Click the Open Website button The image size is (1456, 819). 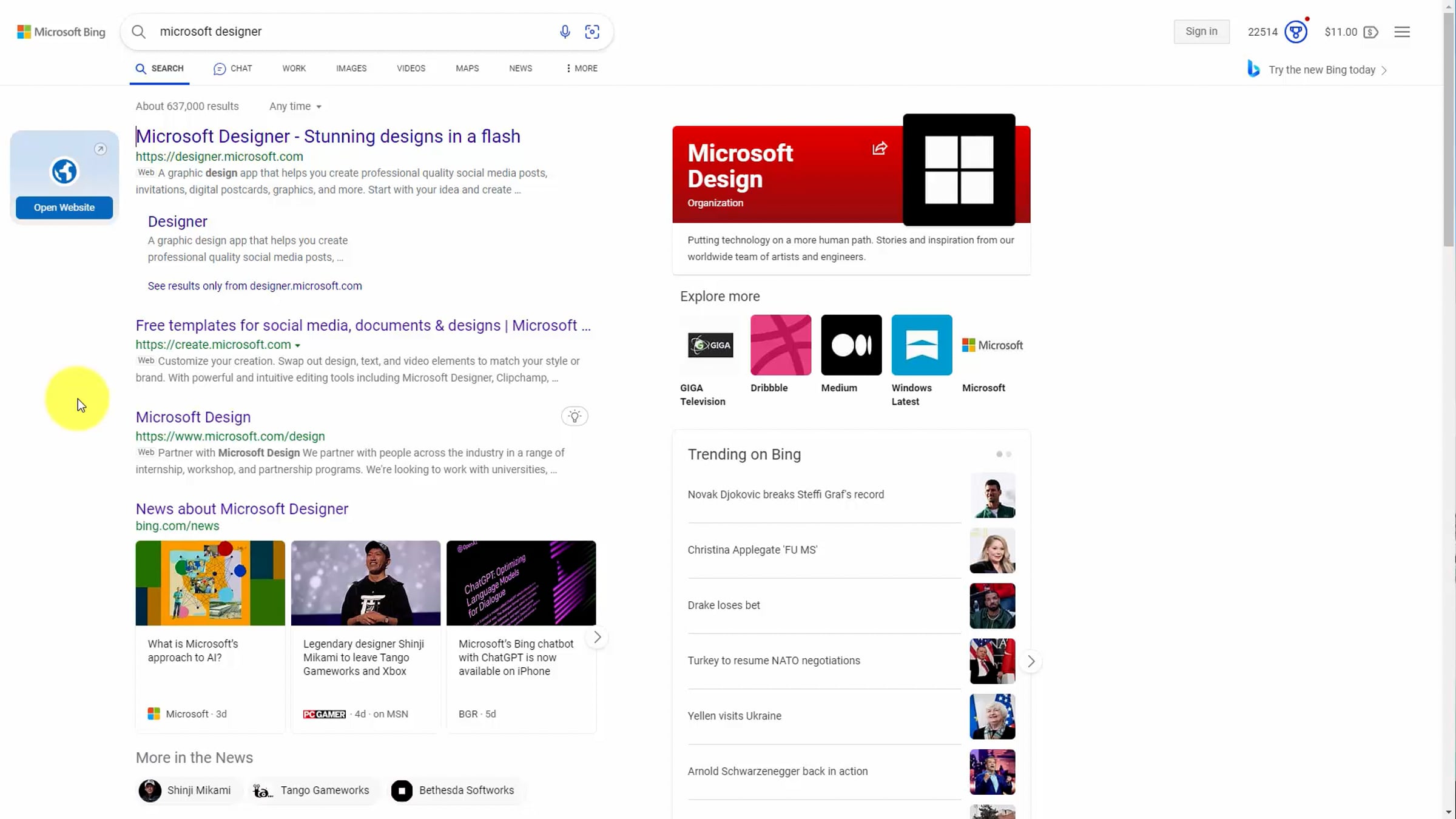(x=64, y=207)
